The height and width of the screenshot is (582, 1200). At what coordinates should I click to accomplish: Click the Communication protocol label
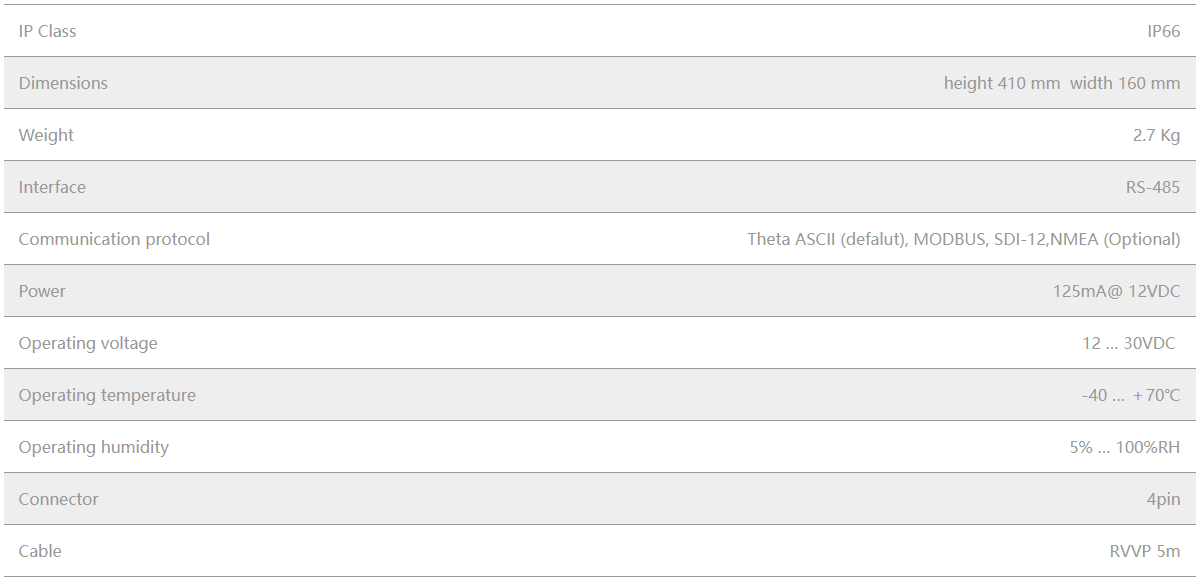coord(114,239)
